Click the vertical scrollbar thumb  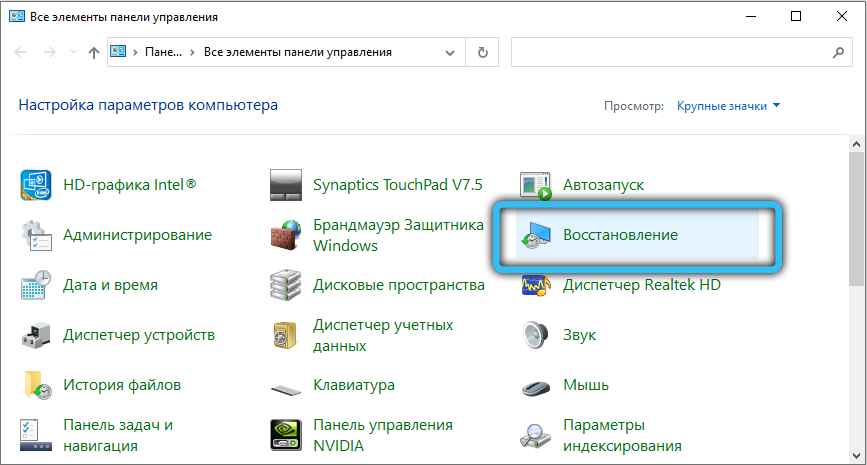coord(856,220)
